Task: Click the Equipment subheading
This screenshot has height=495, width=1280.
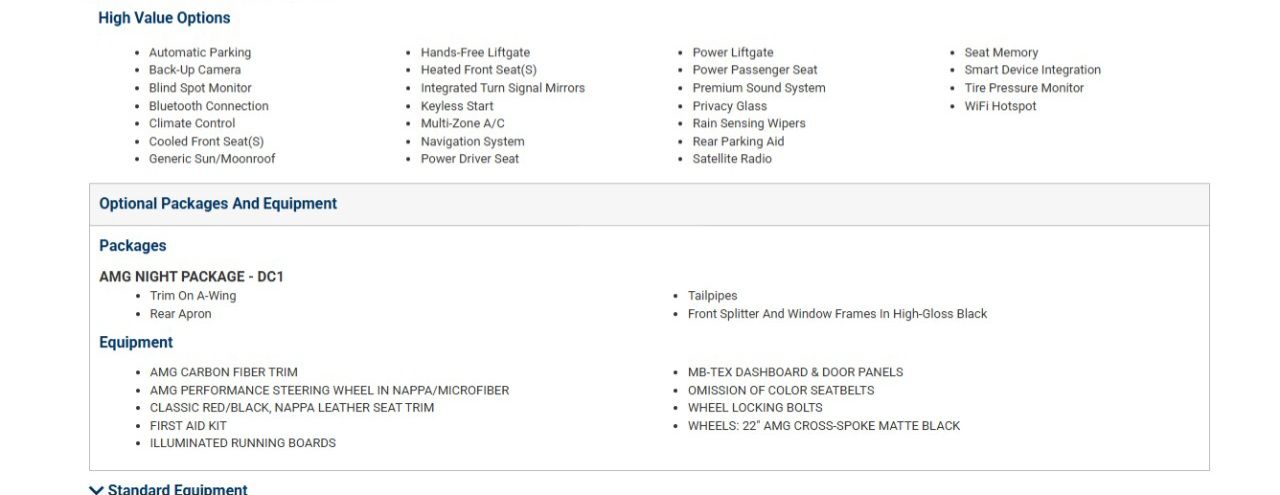Action: pos(136,343)
